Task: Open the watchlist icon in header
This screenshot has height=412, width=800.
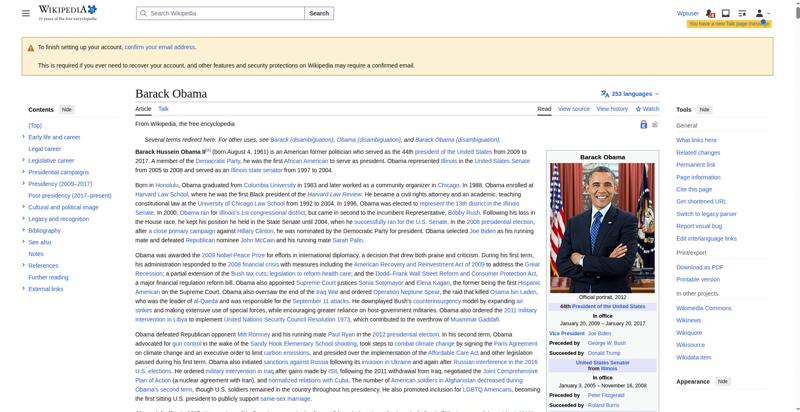Action: (742, 13)
